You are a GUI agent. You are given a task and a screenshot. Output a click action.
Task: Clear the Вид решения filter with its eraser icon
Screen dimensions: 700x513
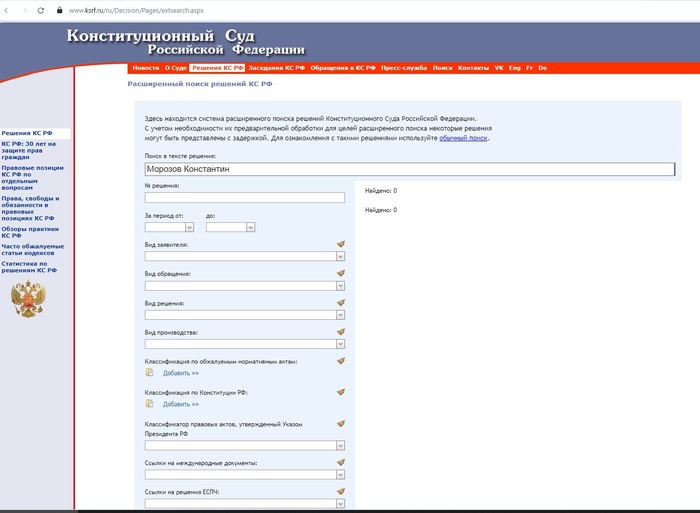pyautogui.click(x=341, y=303)
